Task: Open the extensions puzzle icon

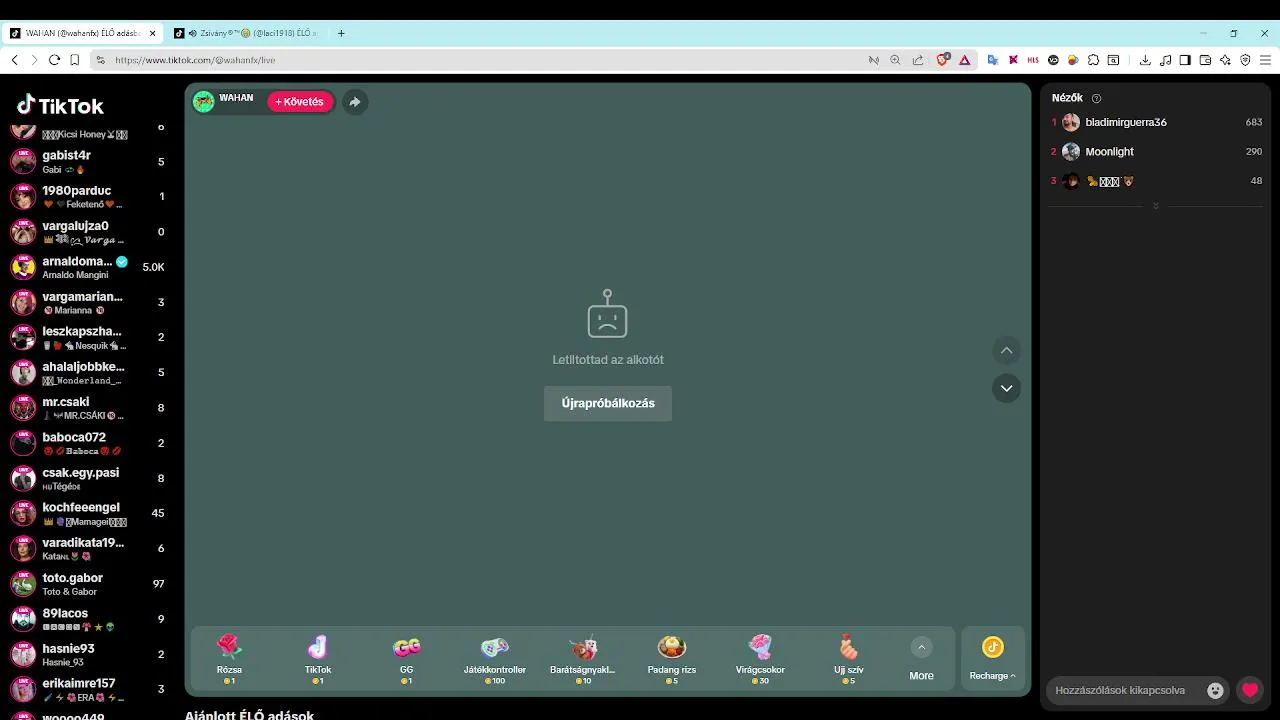Action: pyautogui.click(x=1093, y=60)
